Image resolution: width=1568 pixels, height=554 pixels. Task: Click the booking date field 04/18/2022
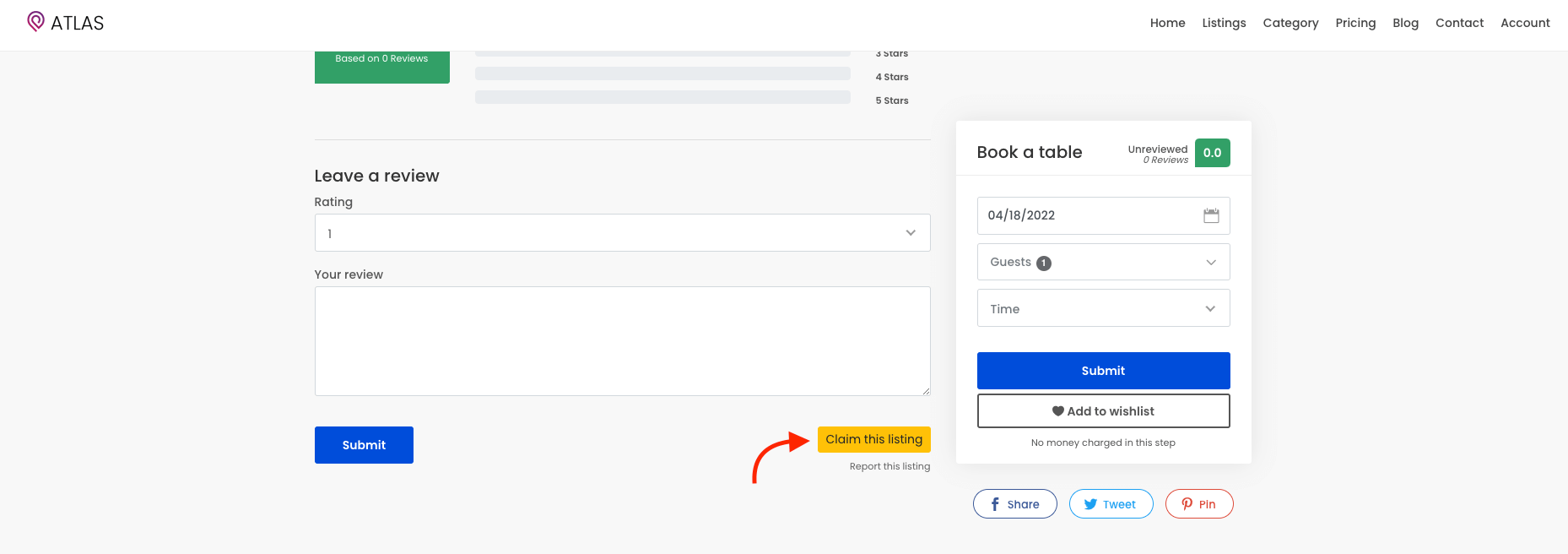(x=1103, y=215)
